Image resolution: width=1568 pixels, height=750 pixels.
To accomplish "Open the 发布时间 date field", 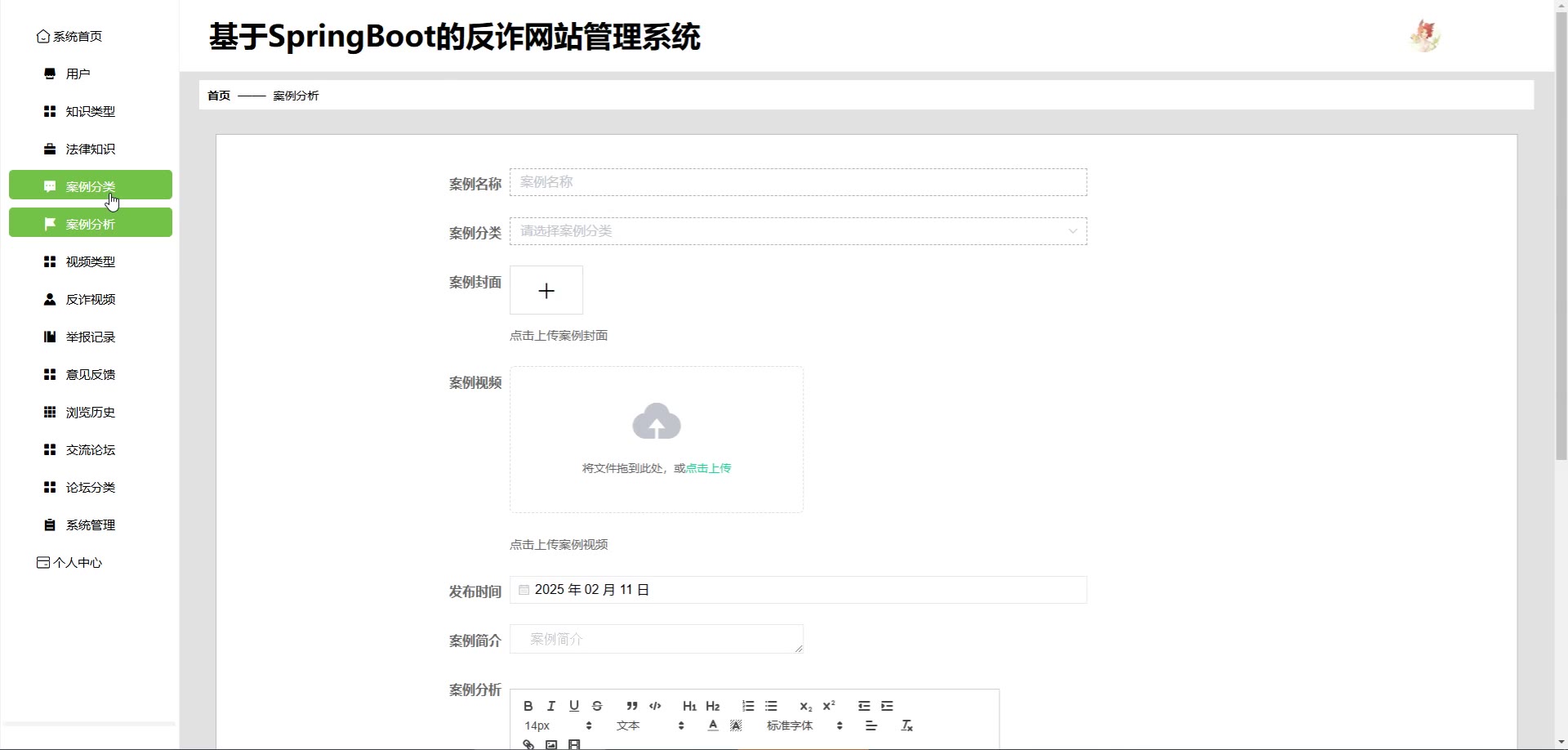I will [798, 590].
